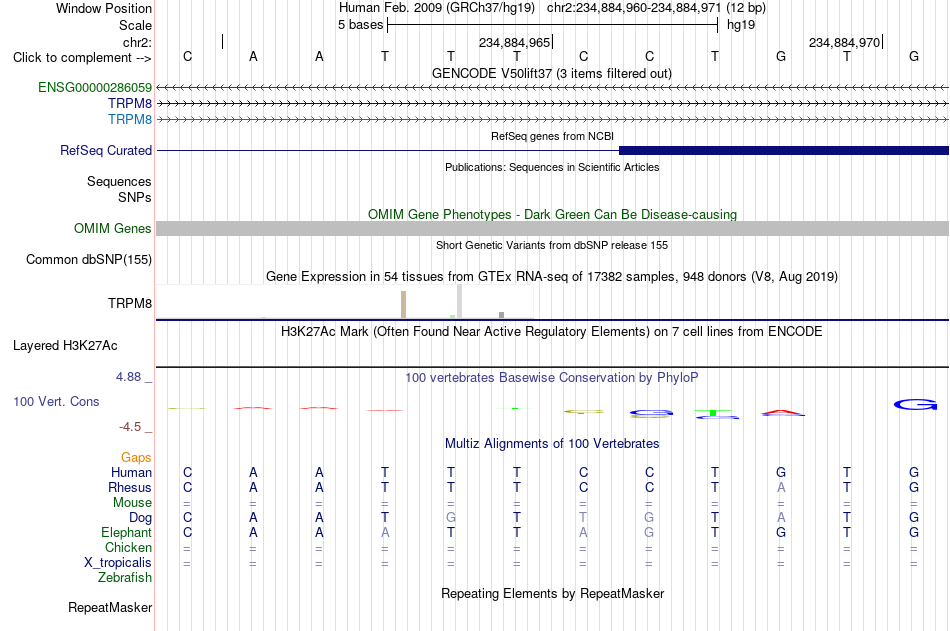Click the GTEx Gene Expression title text
This screenshot has height=631, width=950.
point(552,276)
